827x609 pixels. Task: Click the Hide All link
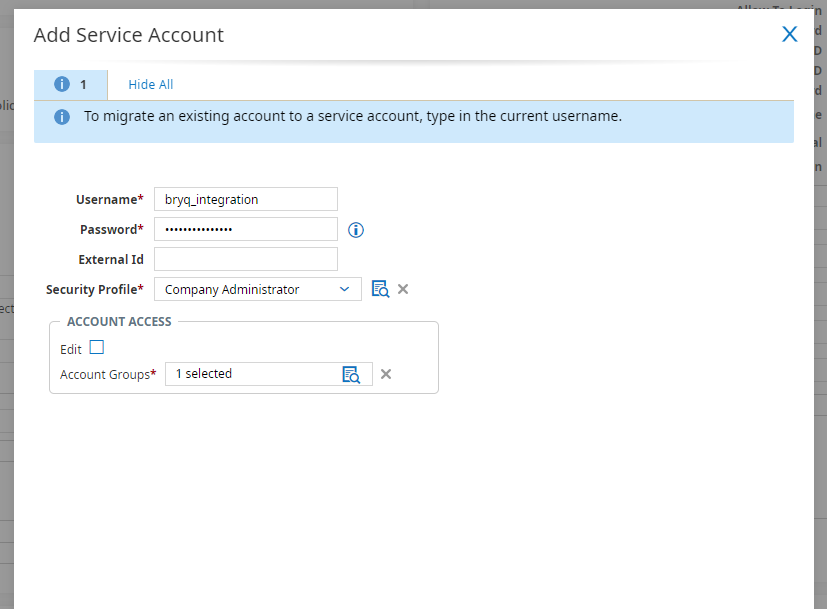pyautogui.click(x=150, y=85)
